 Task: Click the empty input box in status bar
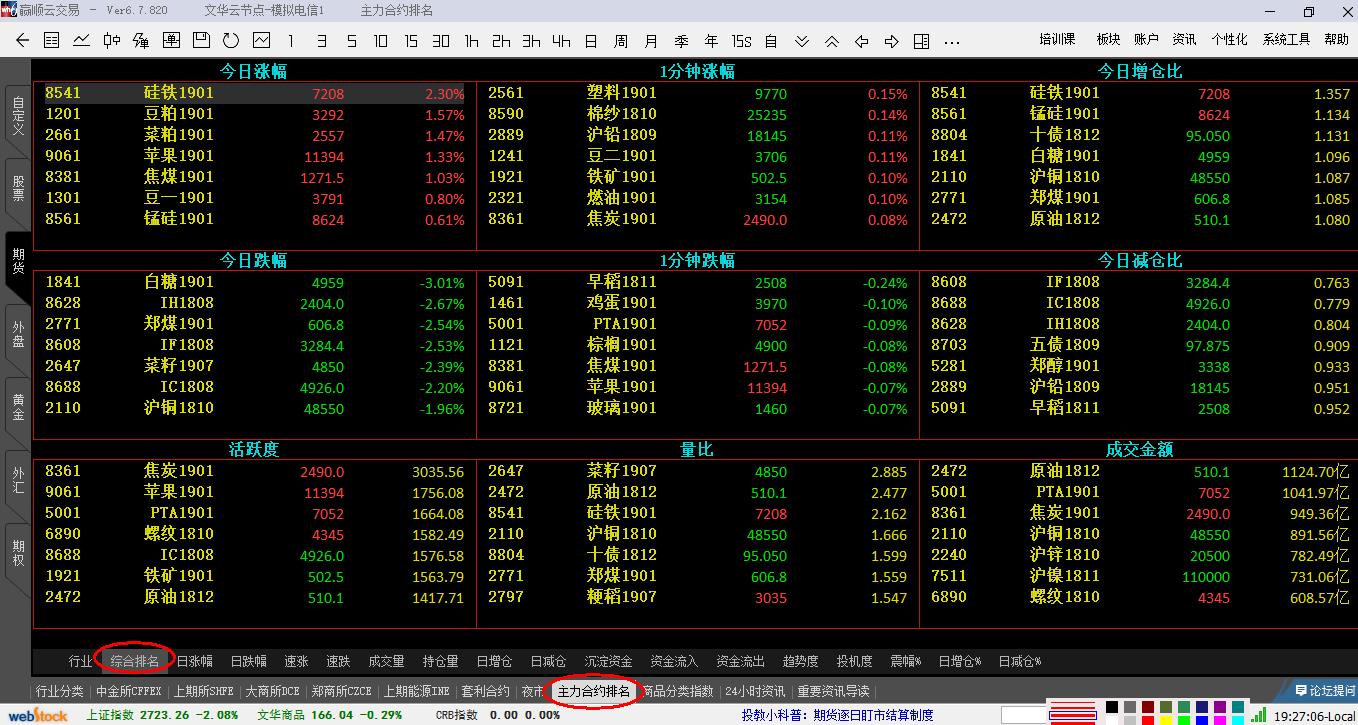1021,714
